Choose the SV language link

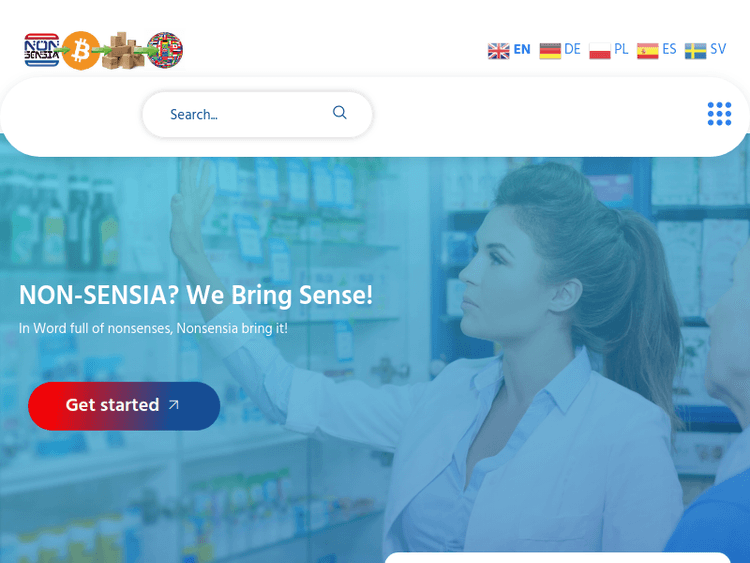point(718,49)
